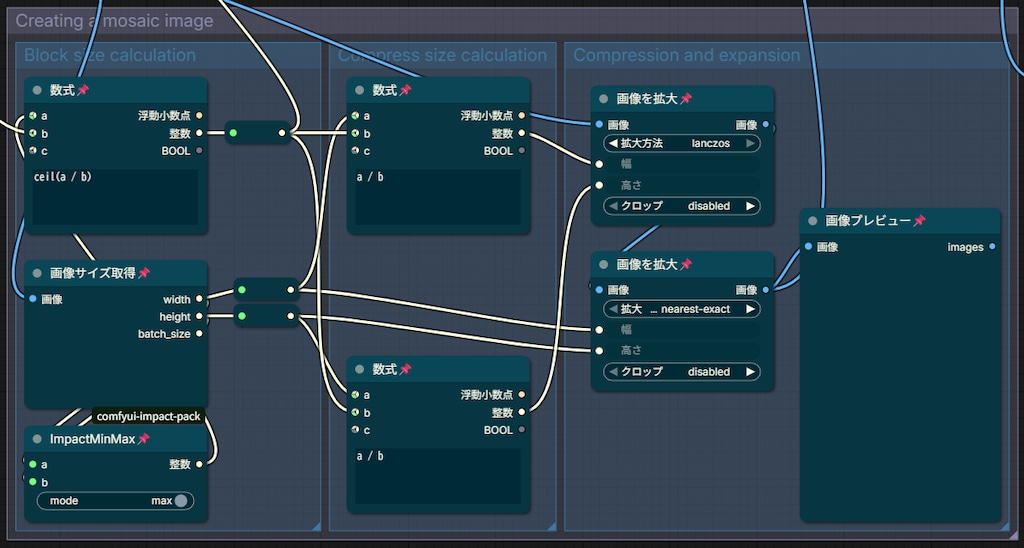
Task: Click the 浮動小数点 output label on the lower Compress 数式 node
Action: point(487,395)
